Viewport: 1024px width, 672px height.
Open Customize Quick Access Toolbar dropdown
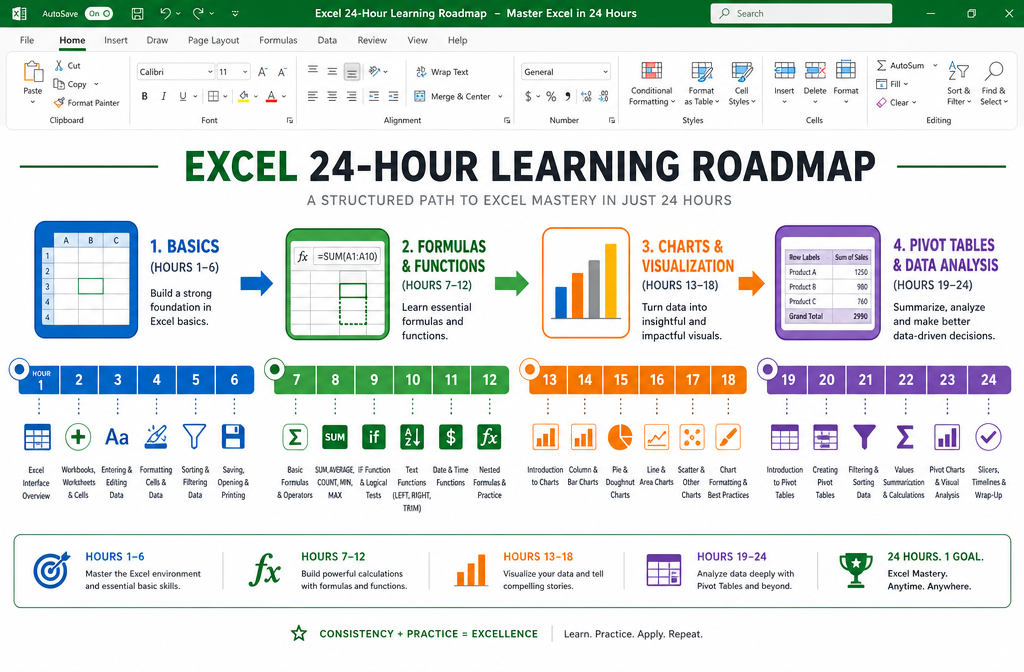(235, 13)
